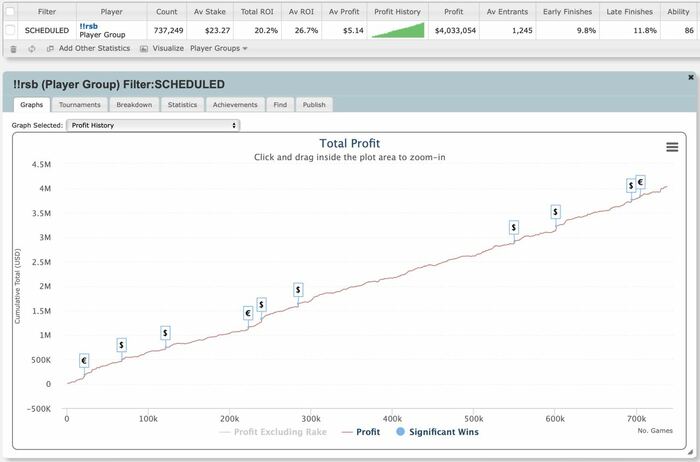Sort by the Av Profit column header
Image resolution: width=700 pixels, height=462 pixels.
pos(344,12)
